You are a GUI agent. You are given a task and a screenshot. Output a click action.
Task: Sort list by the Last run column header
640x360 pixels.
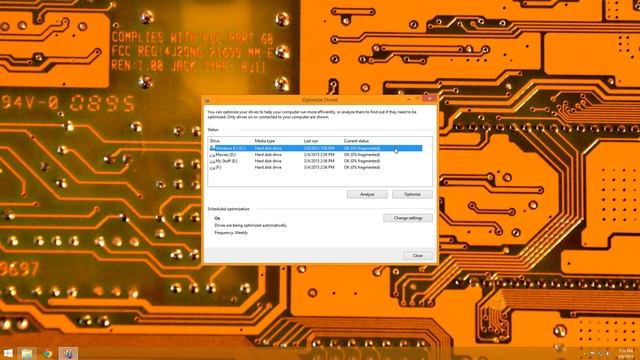point(311,141)
